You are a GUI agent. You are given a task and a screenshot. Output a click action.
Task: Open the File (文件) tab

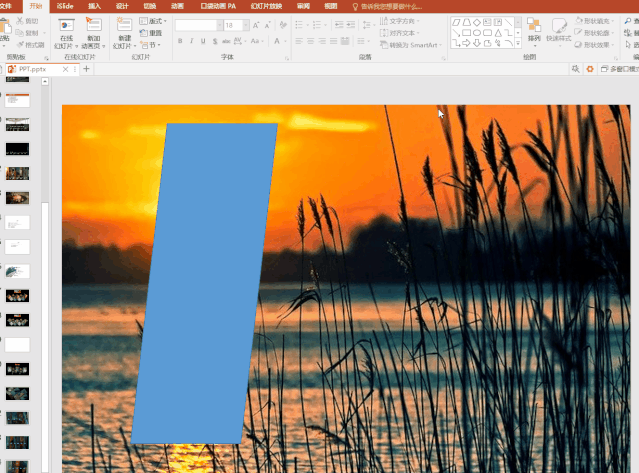pyautogui.click(x=6, y=6)
